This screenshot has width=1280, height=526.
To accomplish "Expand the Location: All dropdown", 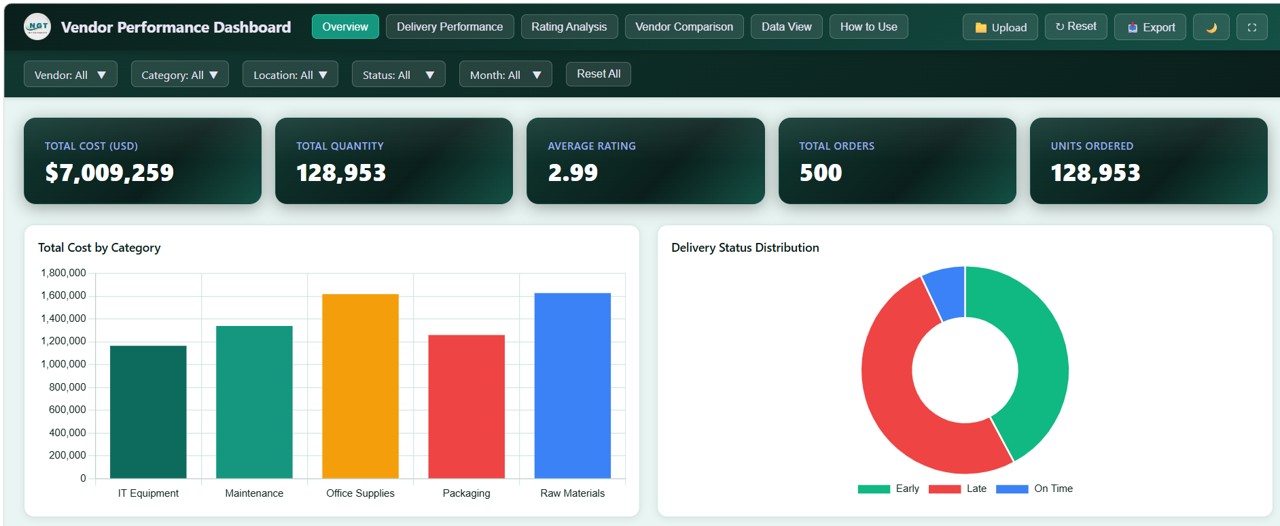I will pyautogui.click(x=290, y=74).
